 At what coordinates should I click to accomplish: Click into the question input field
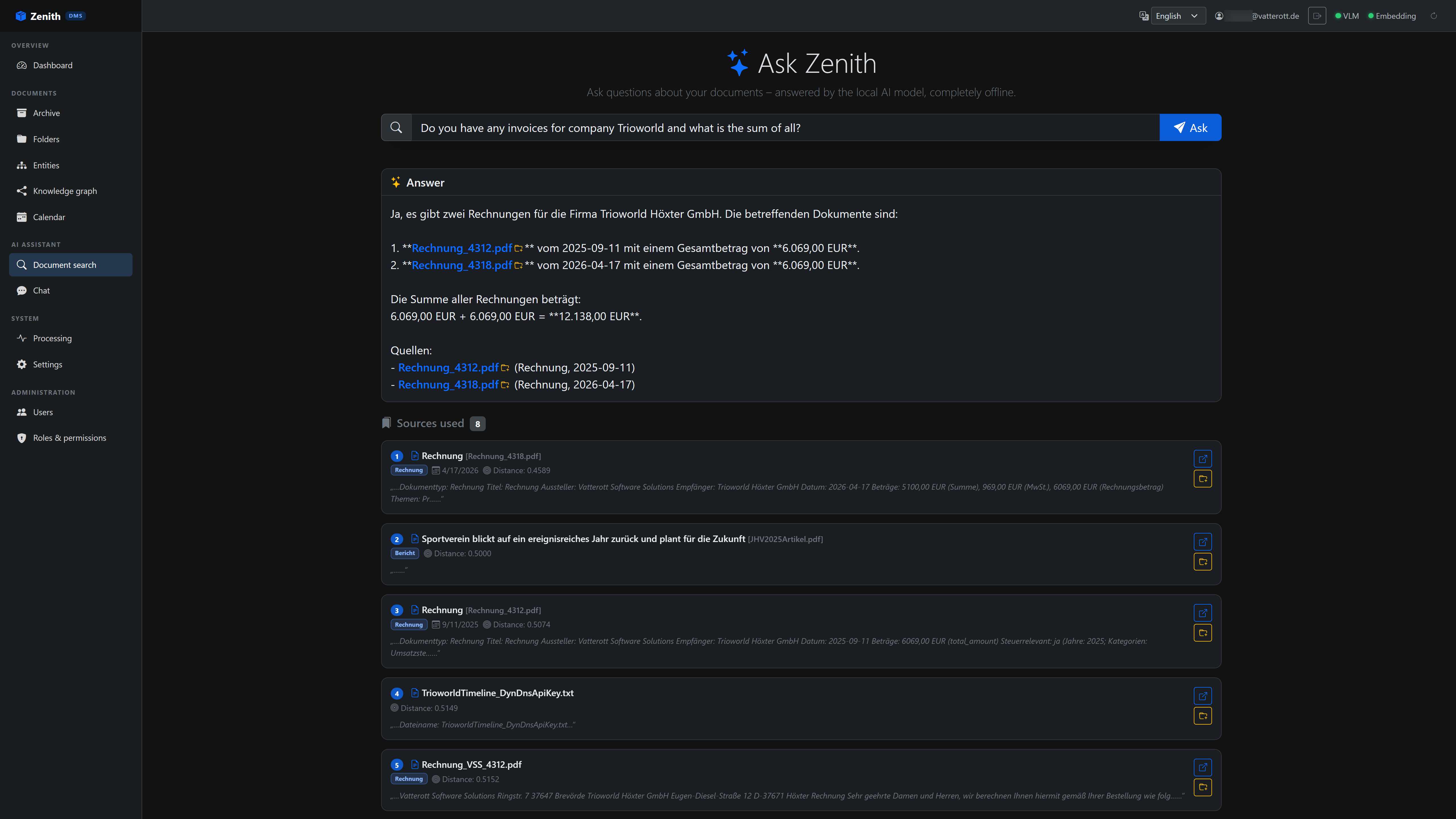click(786, 128)
